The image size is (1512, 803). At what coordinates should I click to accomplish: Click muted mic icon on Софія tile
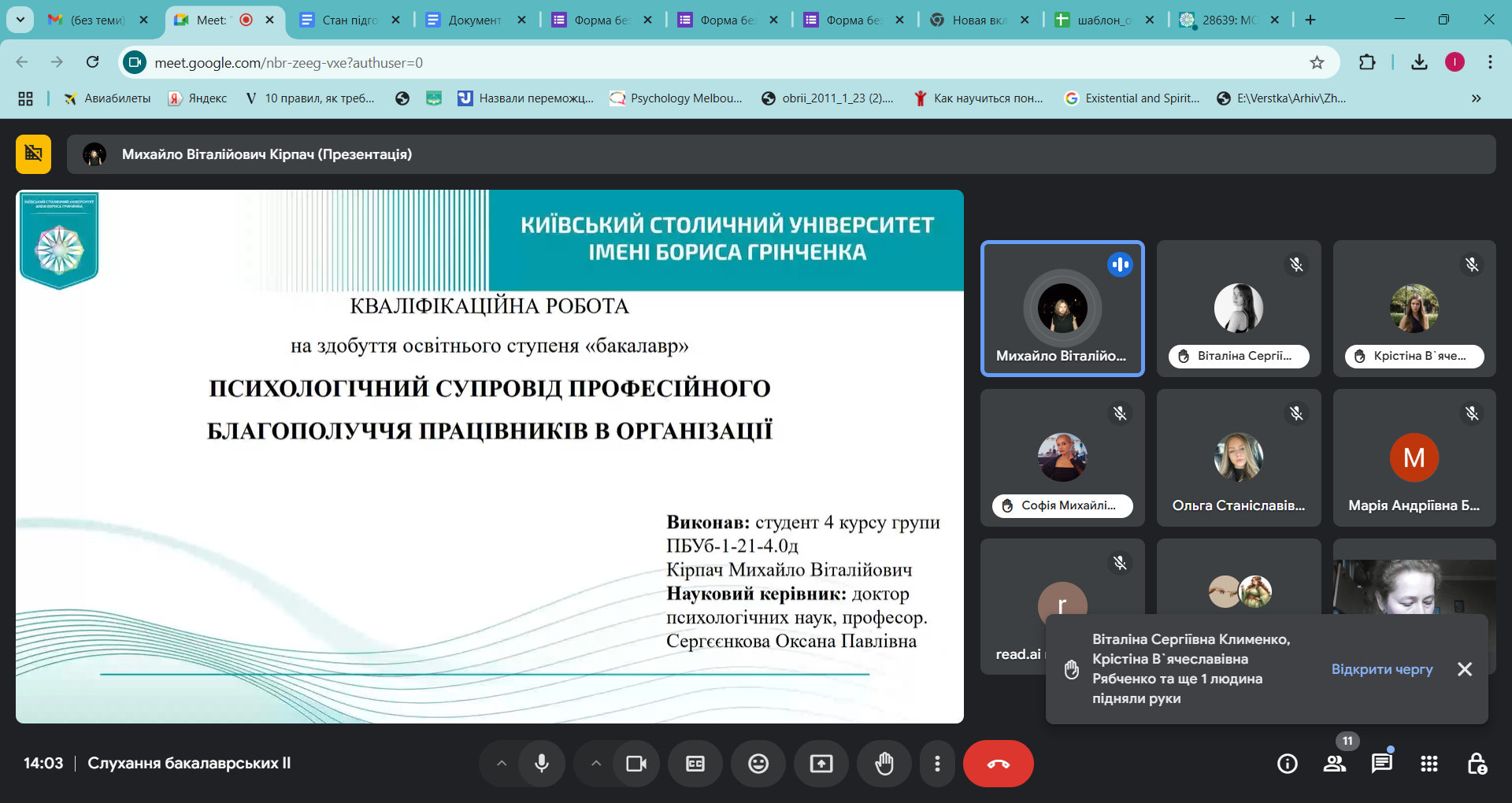(1120, 413)
